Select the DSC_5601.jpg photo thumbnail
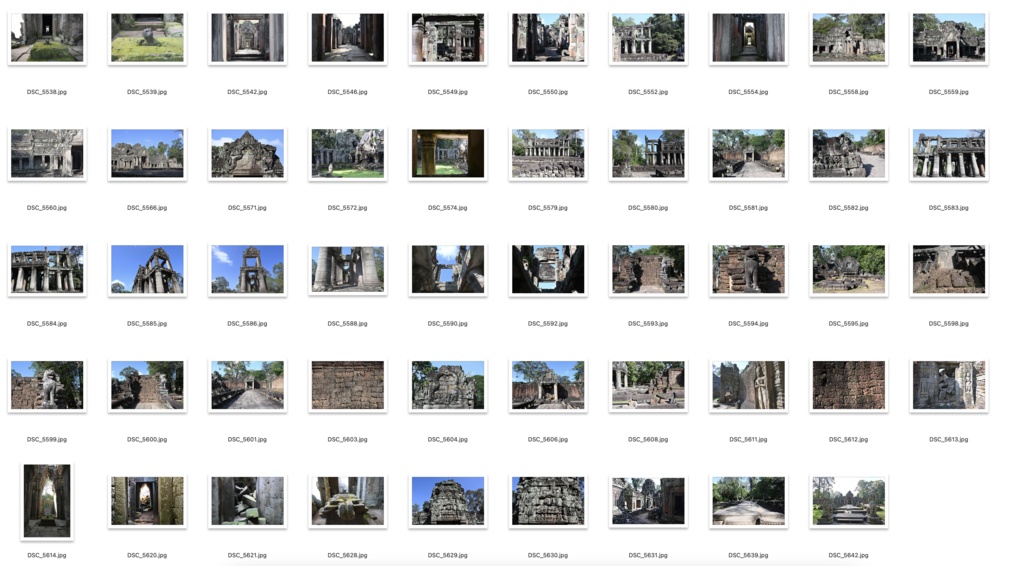1024x566 pixels. [x=248, y=385]
